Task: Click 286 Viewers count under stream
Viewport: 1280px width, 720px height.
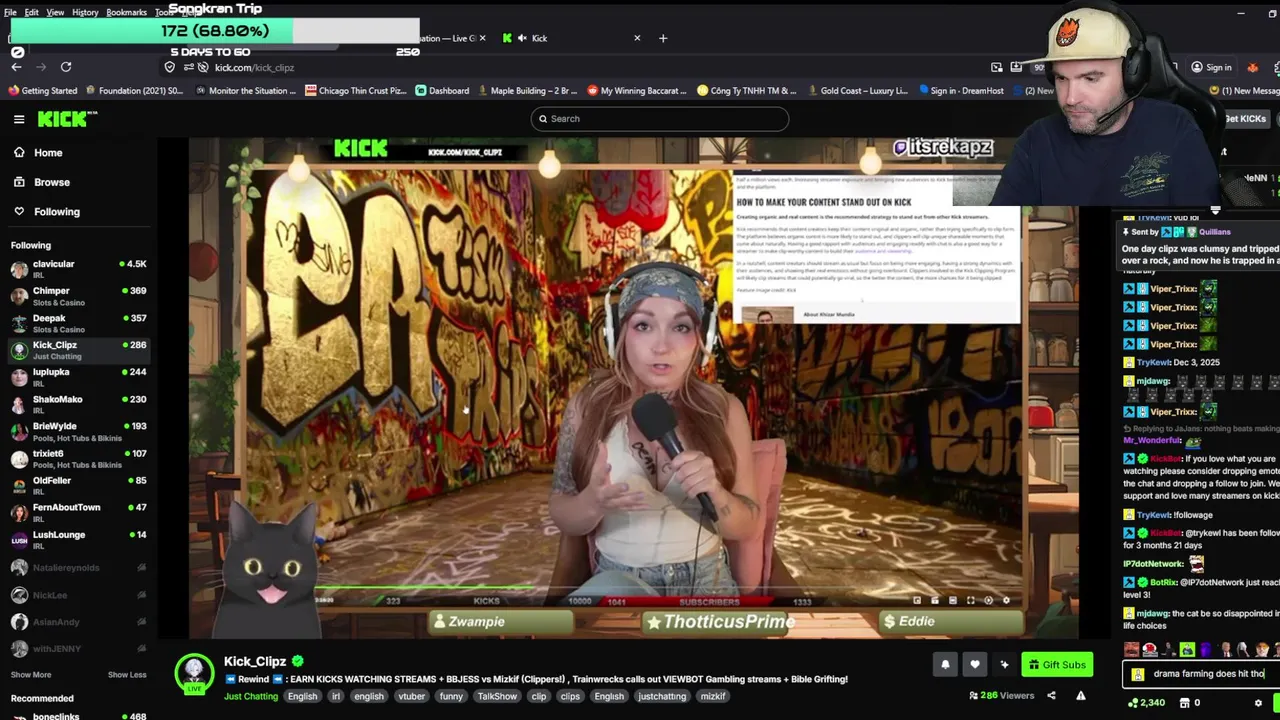Action: [x=1002, y=696]
